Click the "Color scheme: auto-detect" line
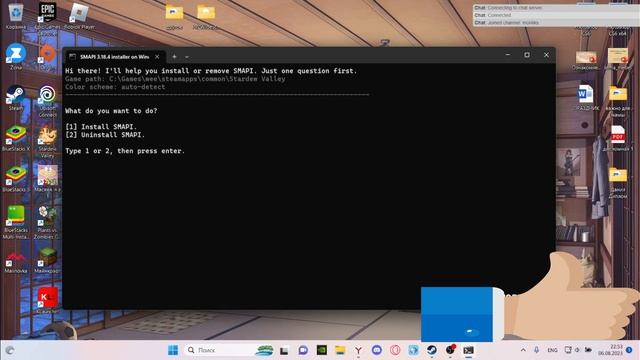This screenshot has width=640, height=360. coord(115,87)
